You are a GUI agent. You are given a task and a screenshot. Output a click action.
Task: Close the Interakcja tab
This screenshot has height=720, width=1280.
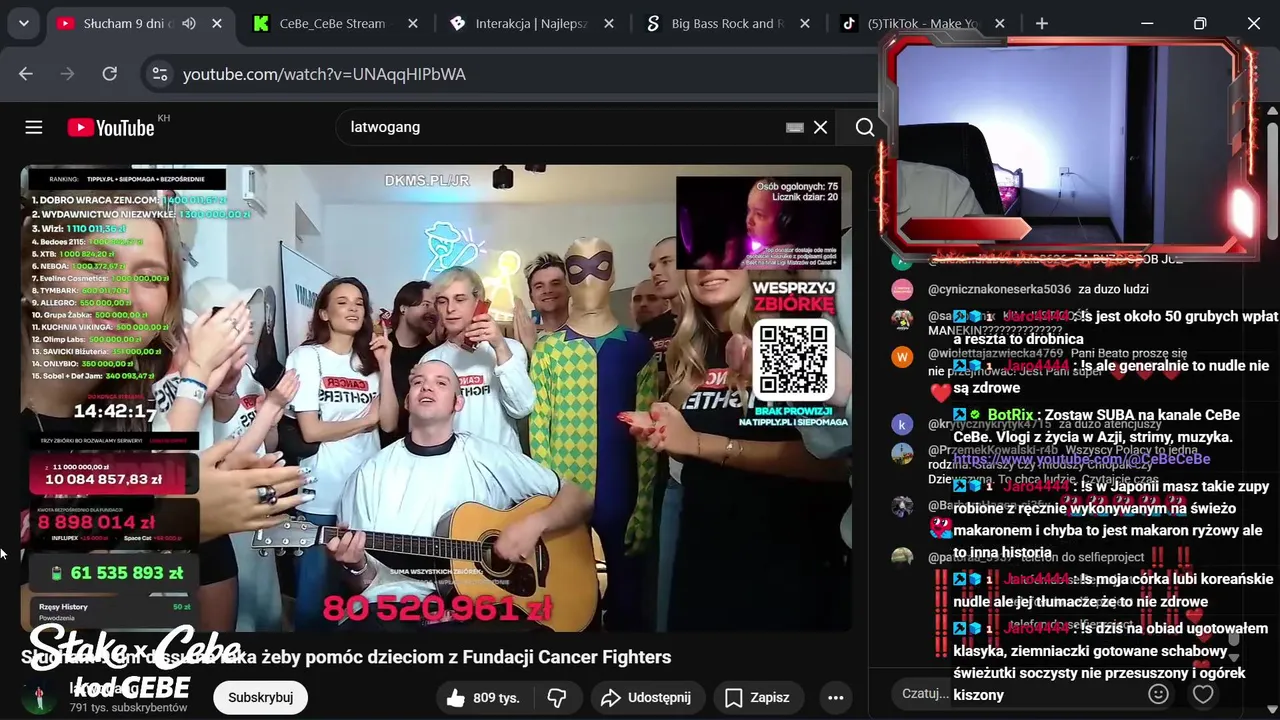tap(608, 23)
